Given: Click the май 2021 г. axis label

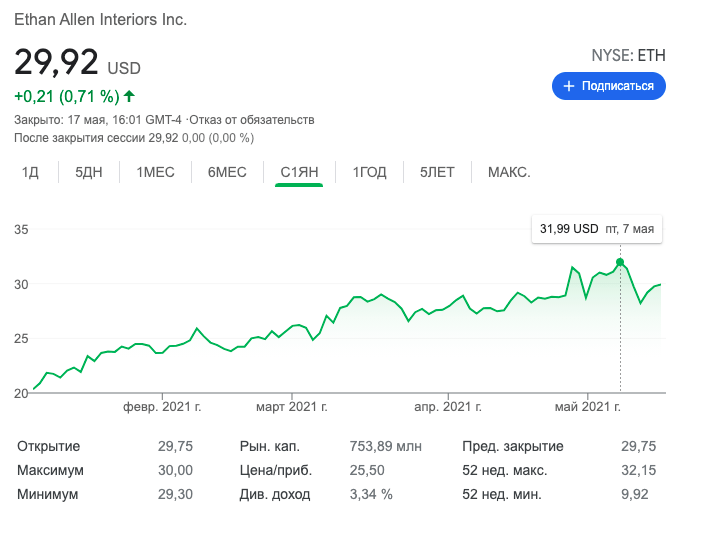Looking at the screenshot, I should [x=588, y=407].
